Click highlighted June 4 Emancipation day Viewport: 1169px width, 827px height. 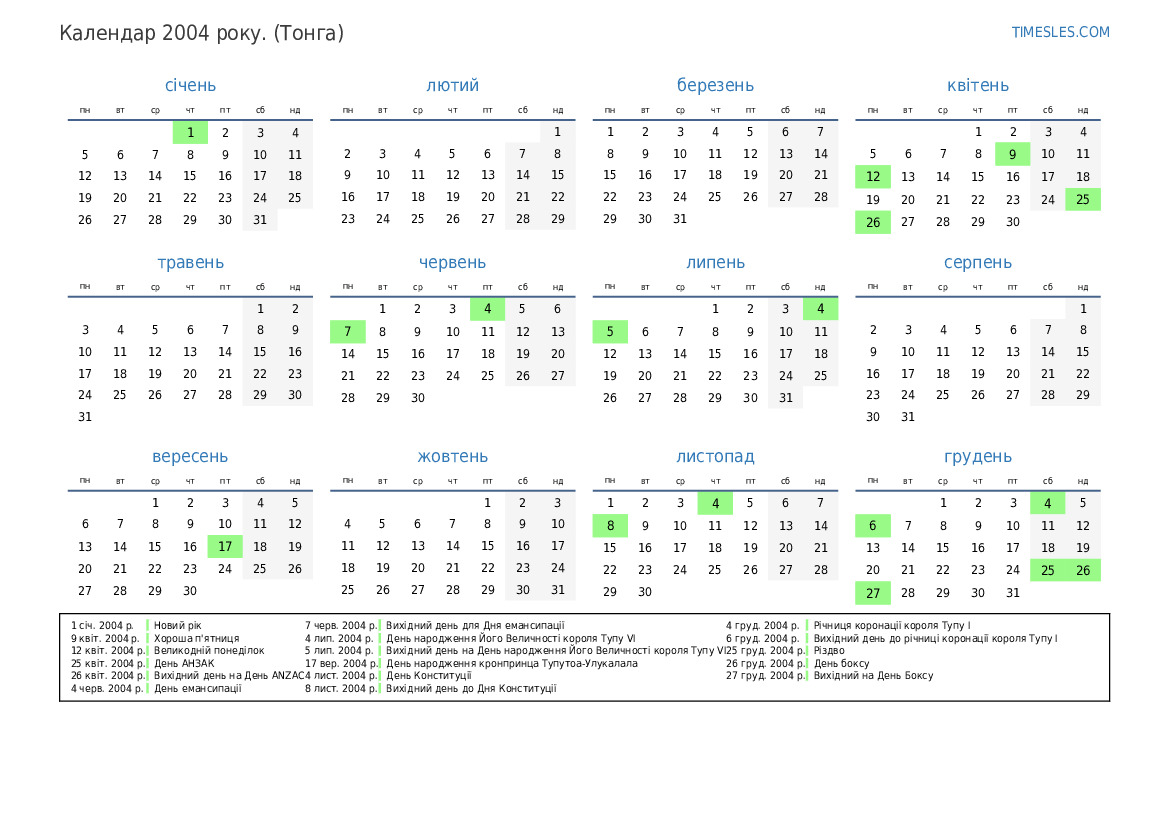tap(488, 309)
